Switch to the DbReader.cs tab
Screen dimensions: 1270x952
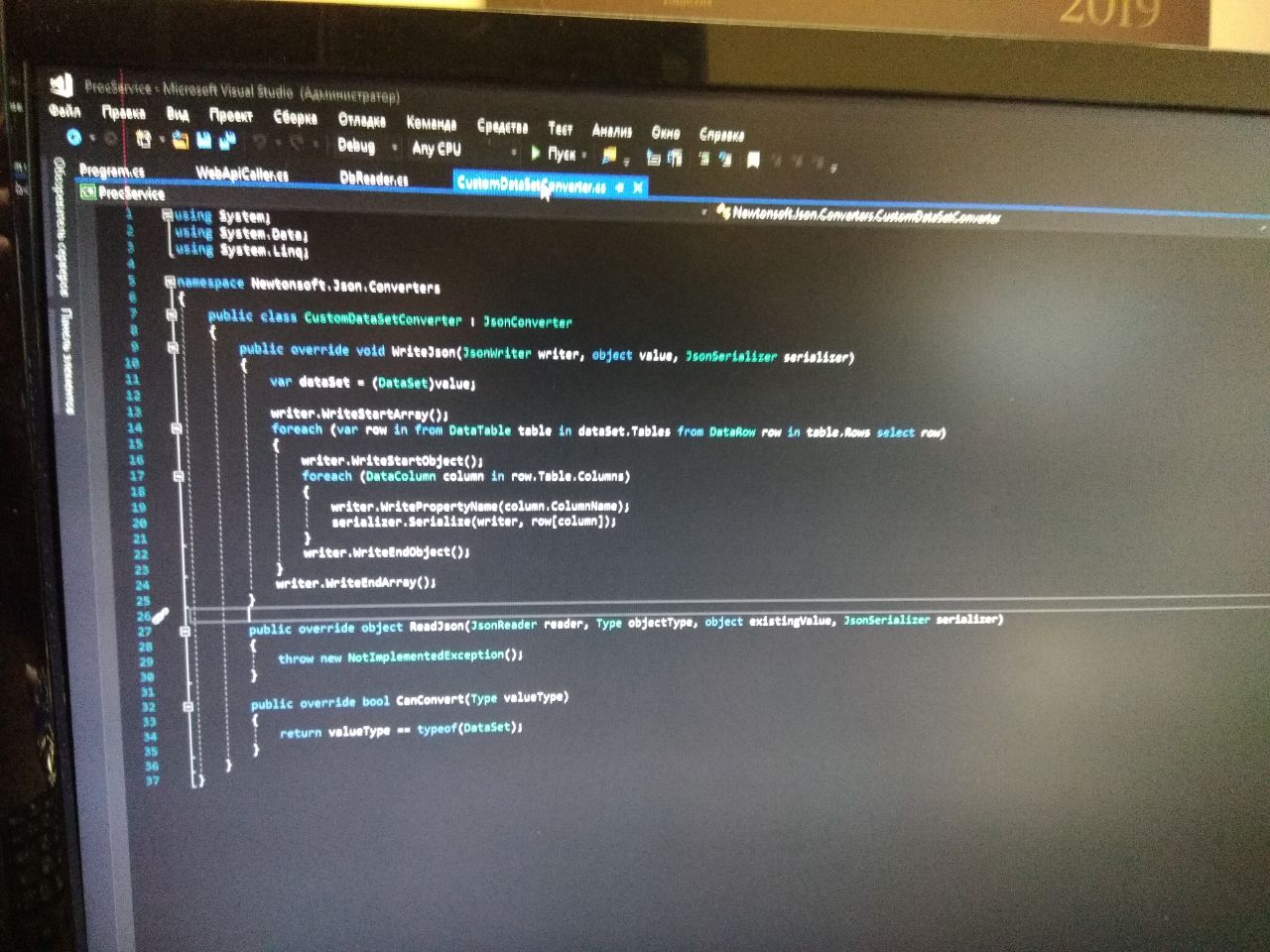click(374, 178)
